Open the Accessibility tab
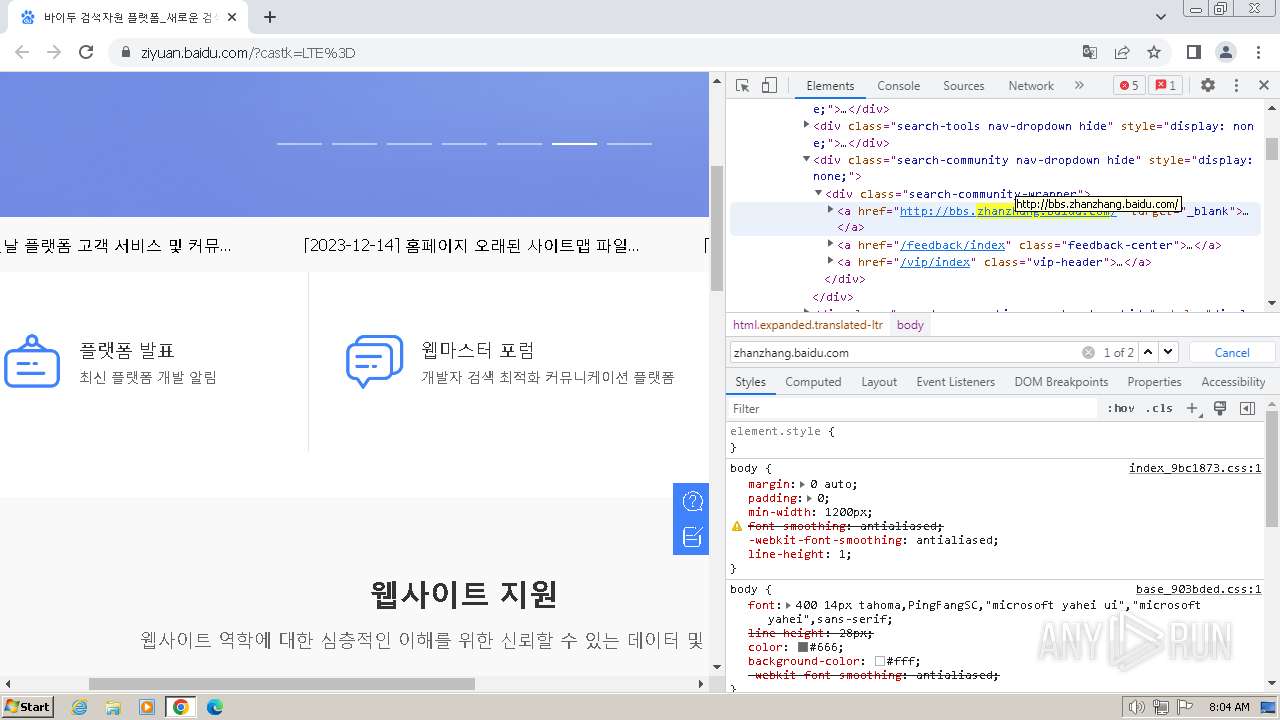The height and width of the screenshot is (720, 1280). point(1233,382)
